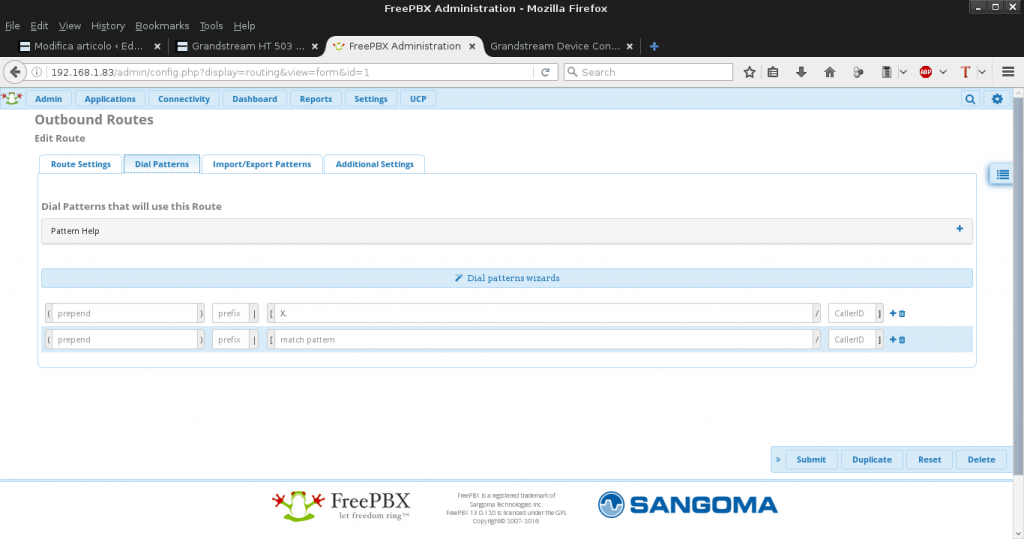Delete the empty match pattern row
This screenshot has height=539, width=1024.
[902, 340]
